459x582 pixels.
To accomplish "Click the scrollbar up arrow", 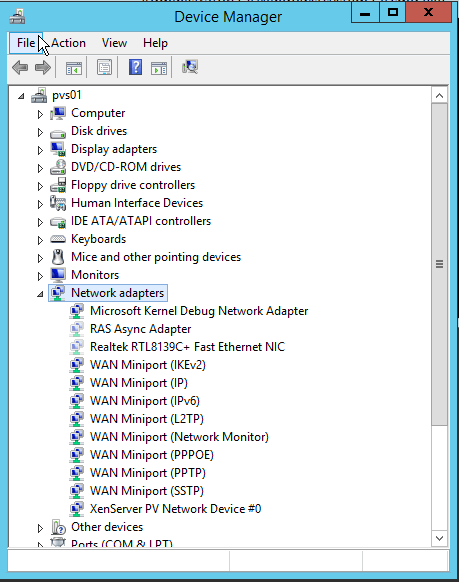I will [439, 96].
